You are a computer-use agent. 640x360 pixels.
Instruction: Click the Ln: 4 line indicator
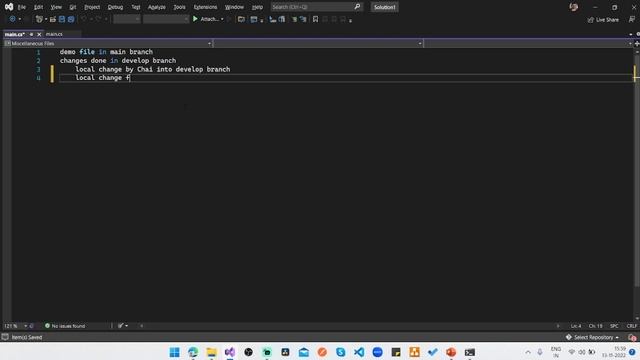pos(576,326)
